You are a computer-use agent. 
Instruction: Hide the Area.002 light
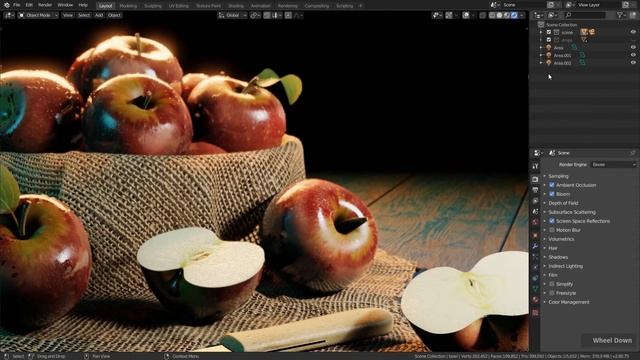[633, 63]
